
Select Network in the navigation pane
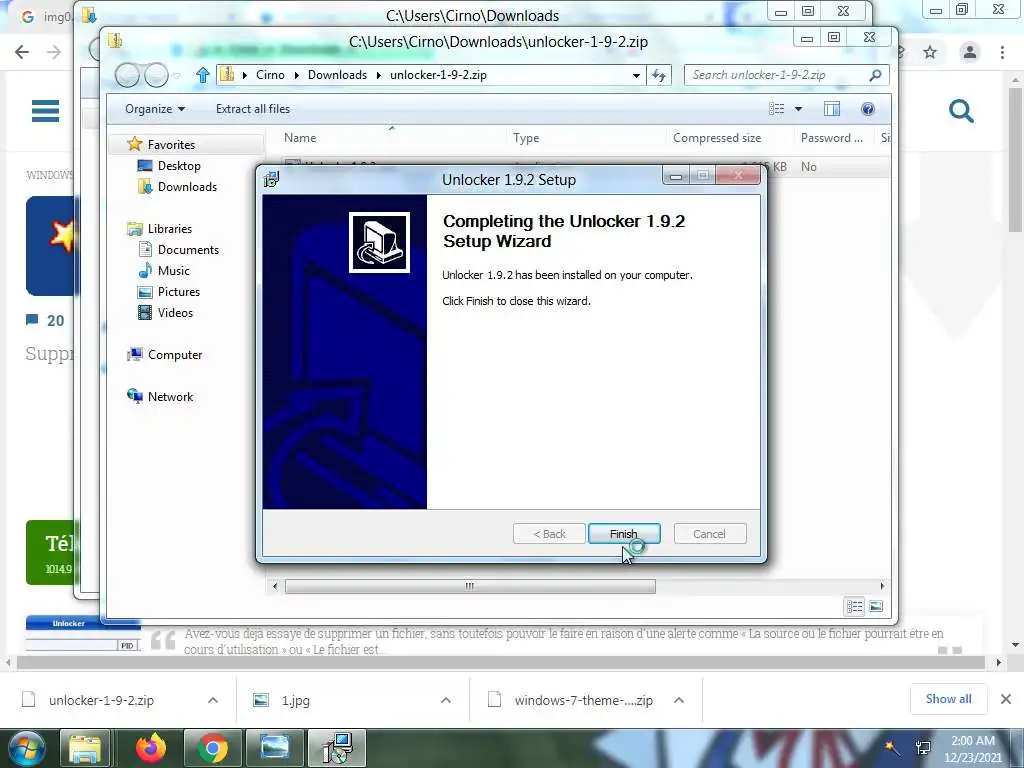[x=170, y=396]
